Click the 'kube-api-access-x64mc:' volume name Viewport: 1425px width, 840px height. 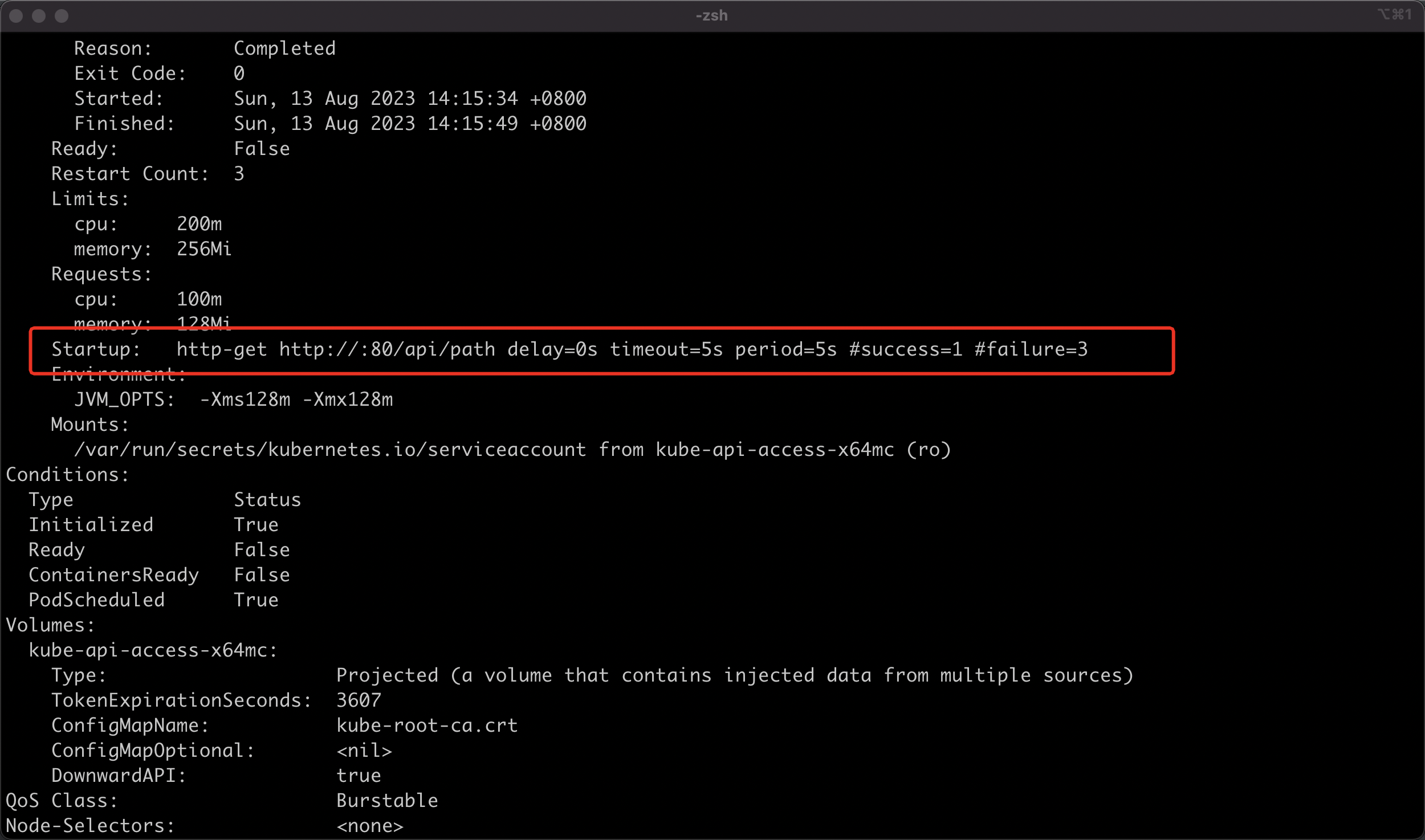153,650
